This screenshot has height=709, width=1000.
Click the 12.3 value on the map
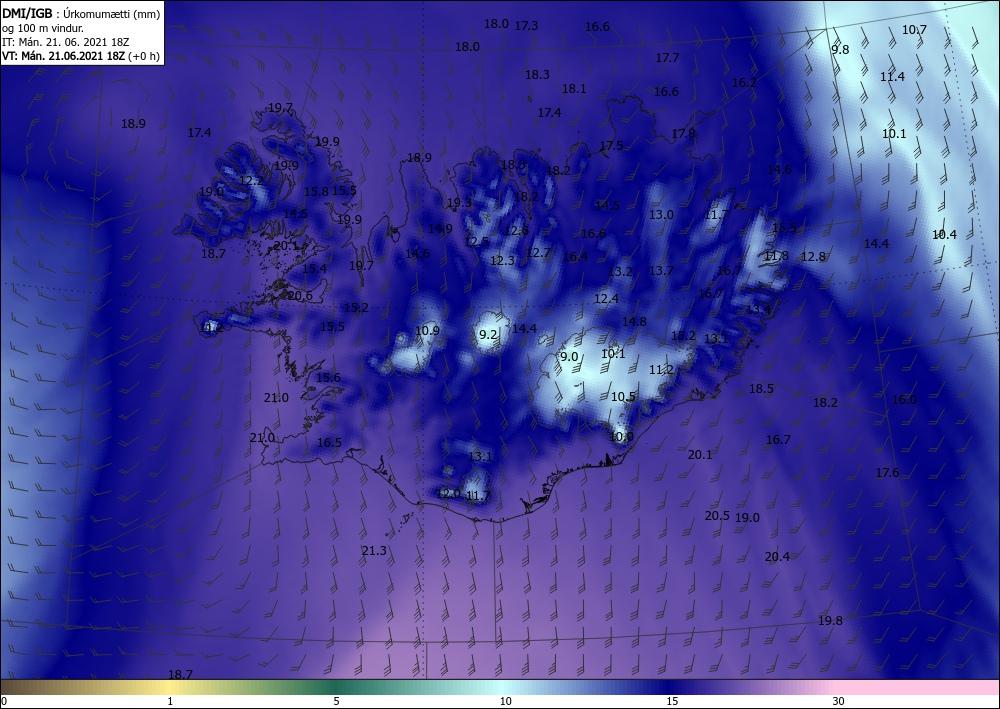click(503, 260)
